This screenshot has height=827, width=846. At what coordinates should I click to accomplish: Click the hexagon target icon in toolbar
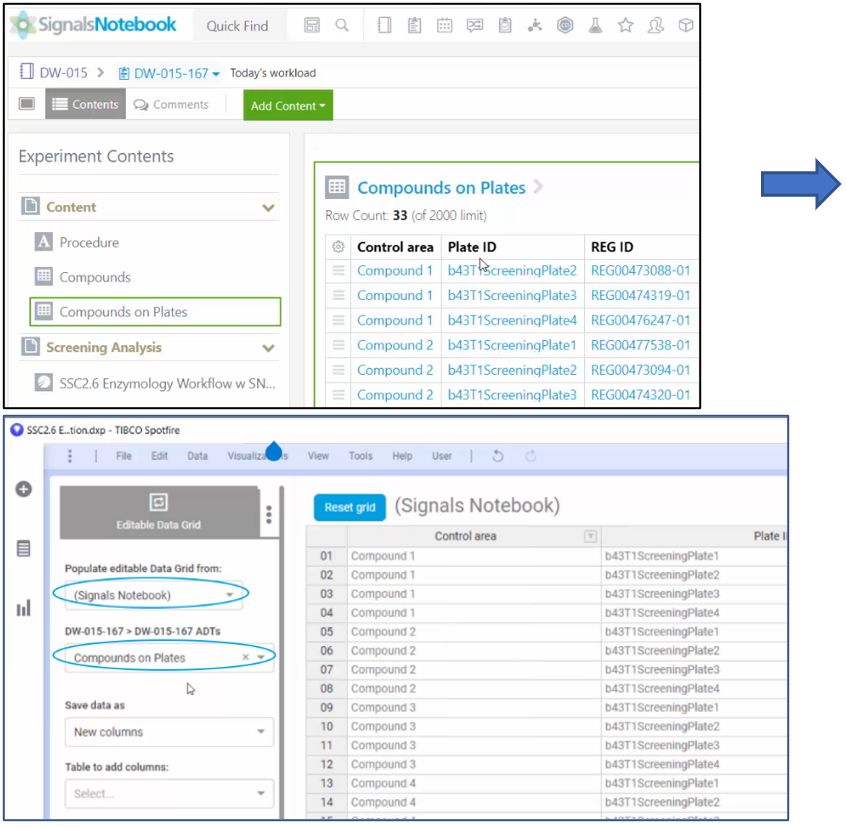click(565, 25)
